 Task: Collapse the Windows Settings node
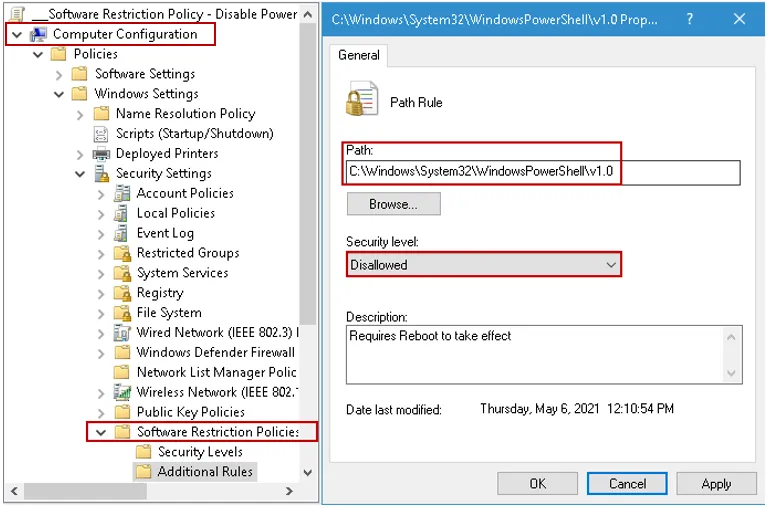pyautogui.click(x=59, y=94)
